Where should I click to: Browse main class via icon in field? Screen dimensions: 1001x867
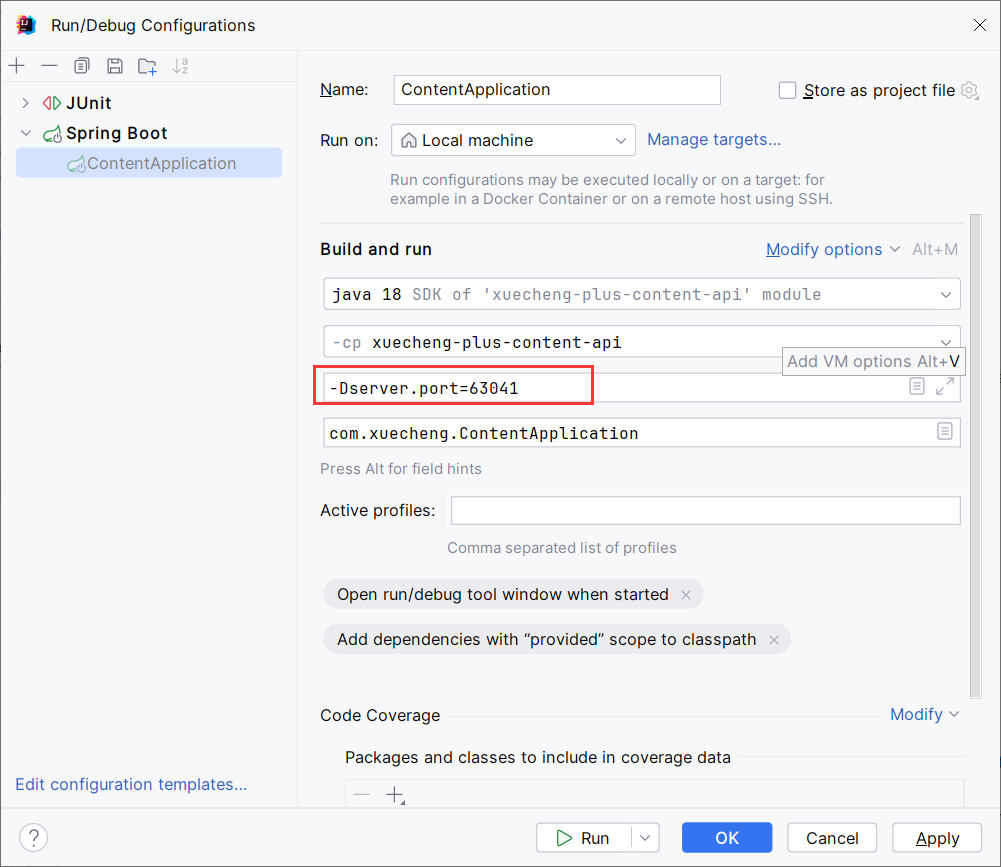(x=945, y=432)
